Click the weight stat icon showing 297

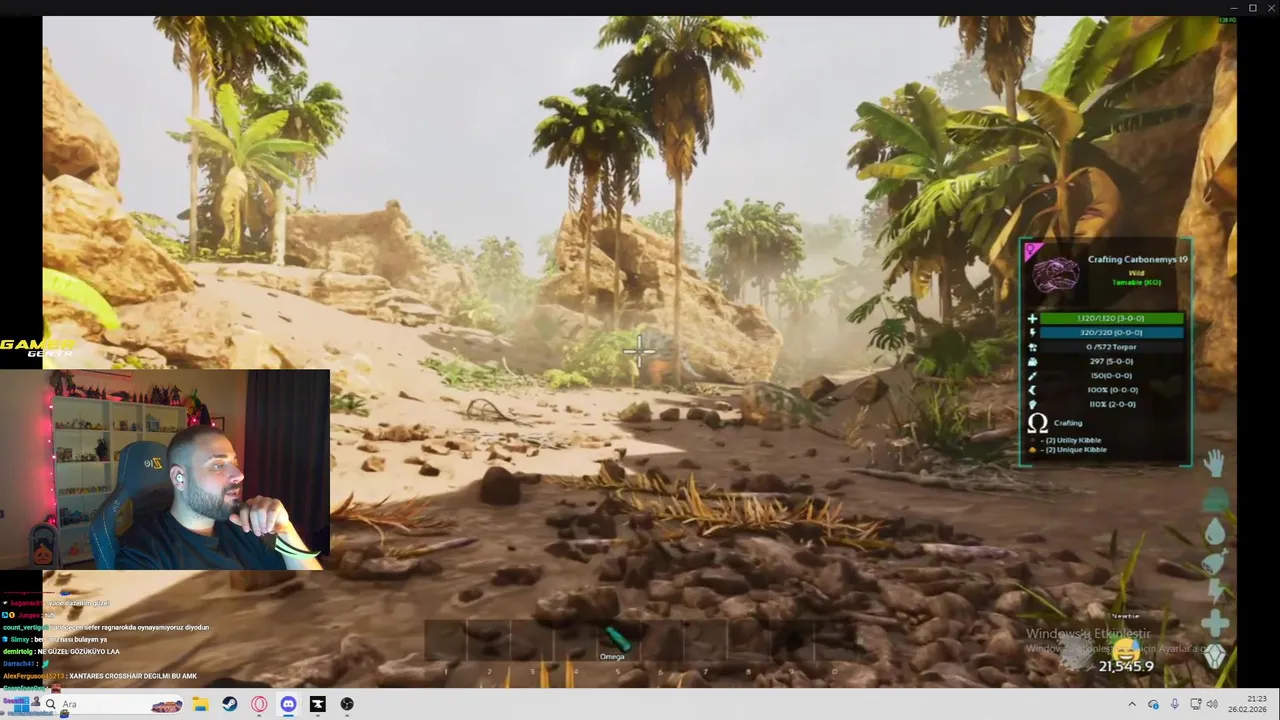(1032, 361)
